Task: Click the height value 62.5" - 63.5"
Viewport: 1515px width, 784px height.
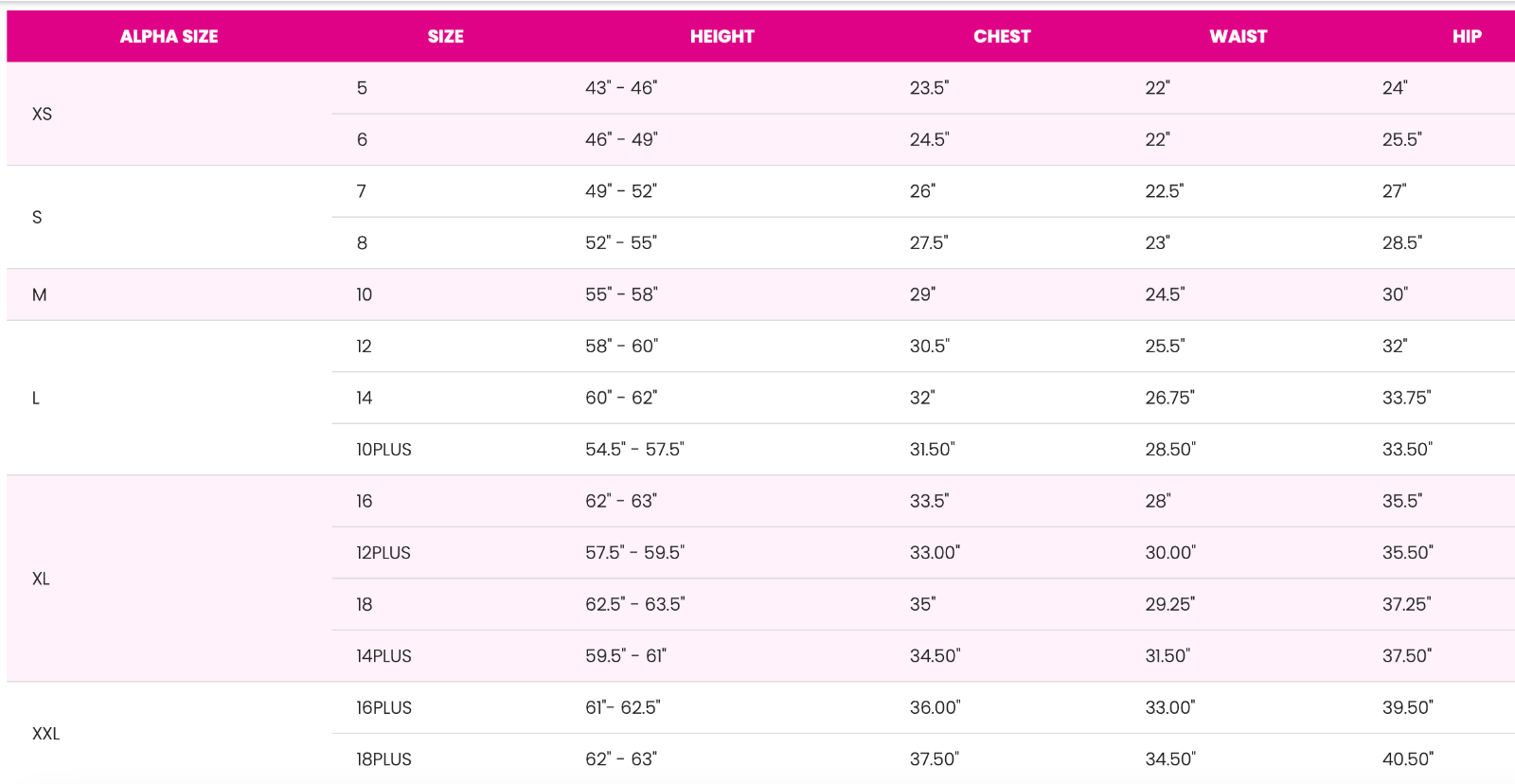Action: (635, 604)
